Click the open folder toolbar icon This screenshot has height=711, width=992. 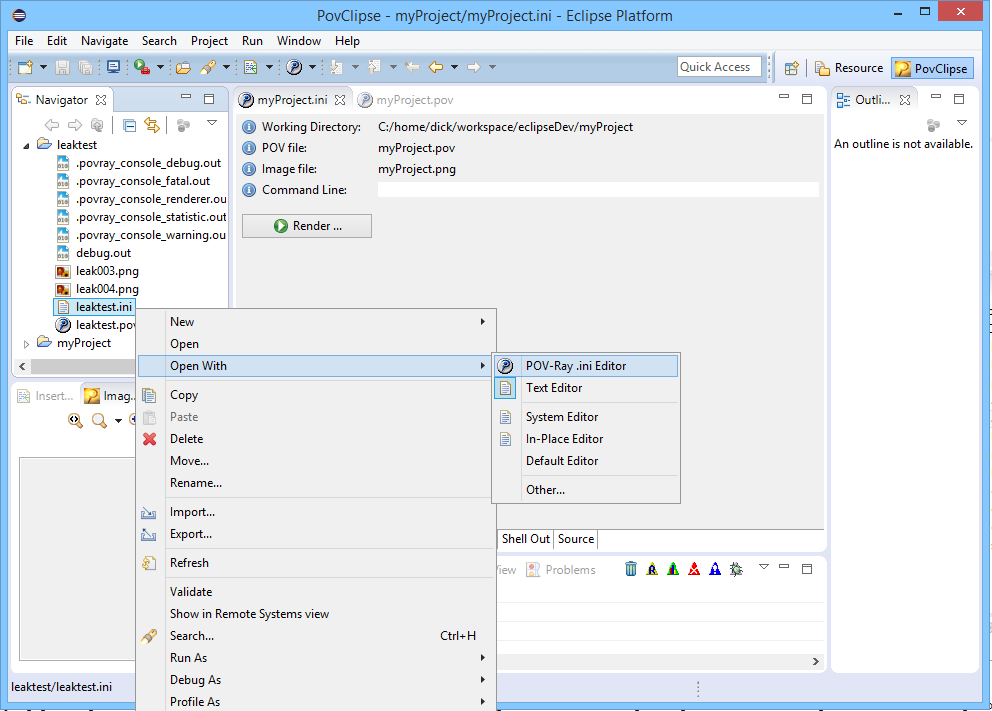[x=183, y=67]
